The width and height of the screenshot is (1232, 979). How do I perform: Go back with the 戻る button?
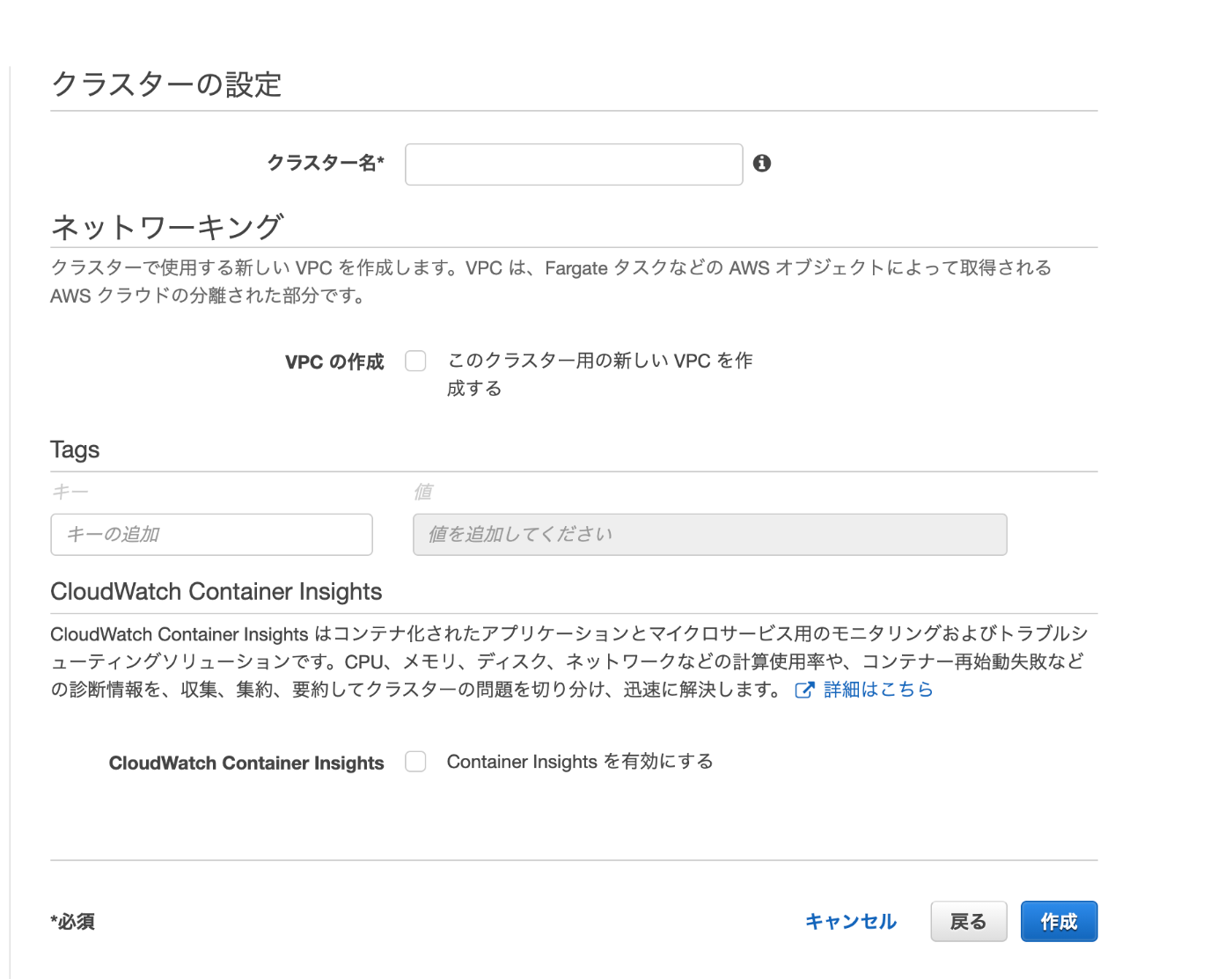968,921
